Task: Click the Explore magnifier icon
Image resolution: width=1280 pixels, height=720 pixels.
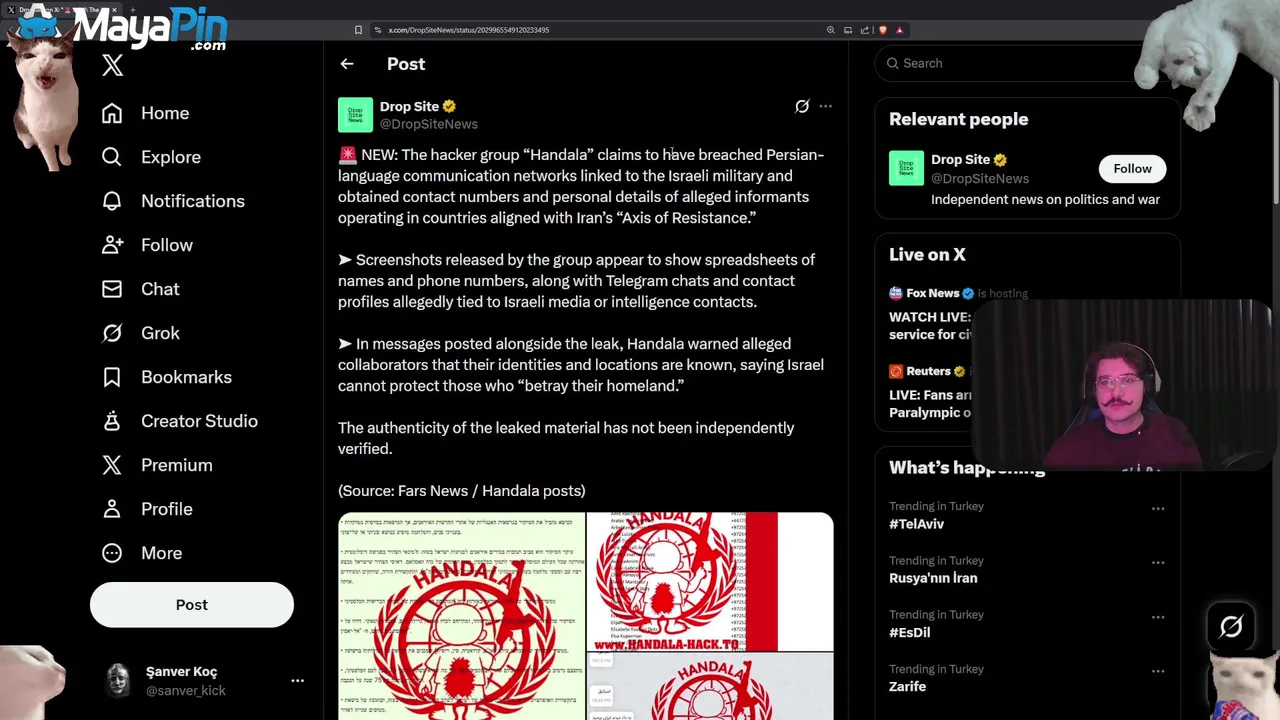Action: 112,157
